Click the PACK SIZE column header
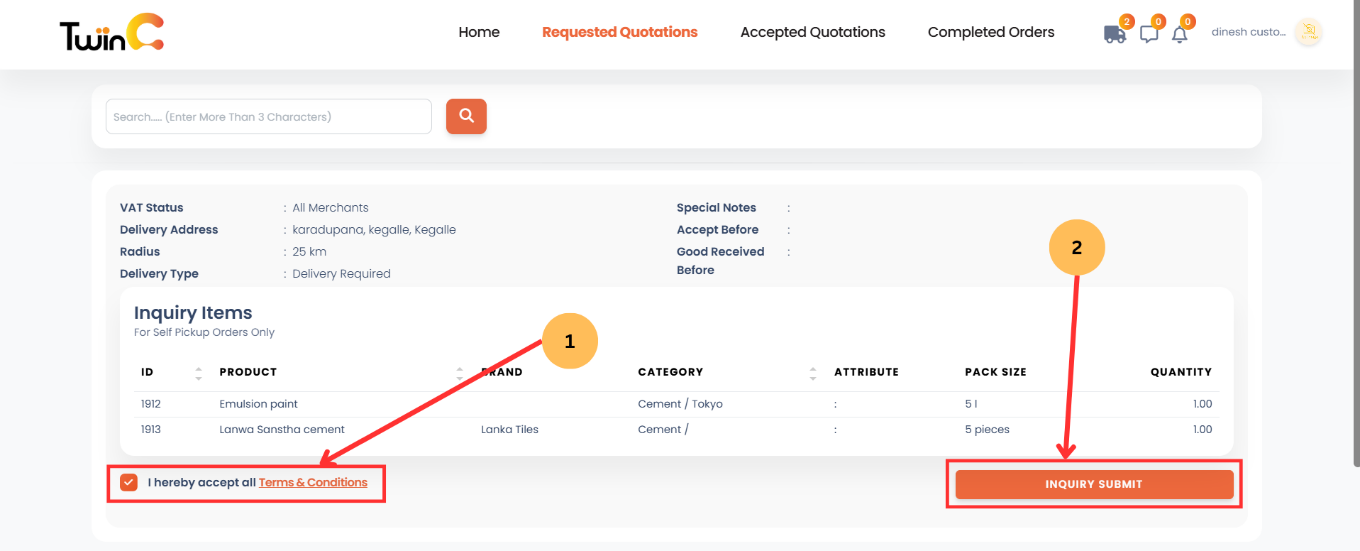This screenshot has height=551, width=1360. click(x=996, y=372)
